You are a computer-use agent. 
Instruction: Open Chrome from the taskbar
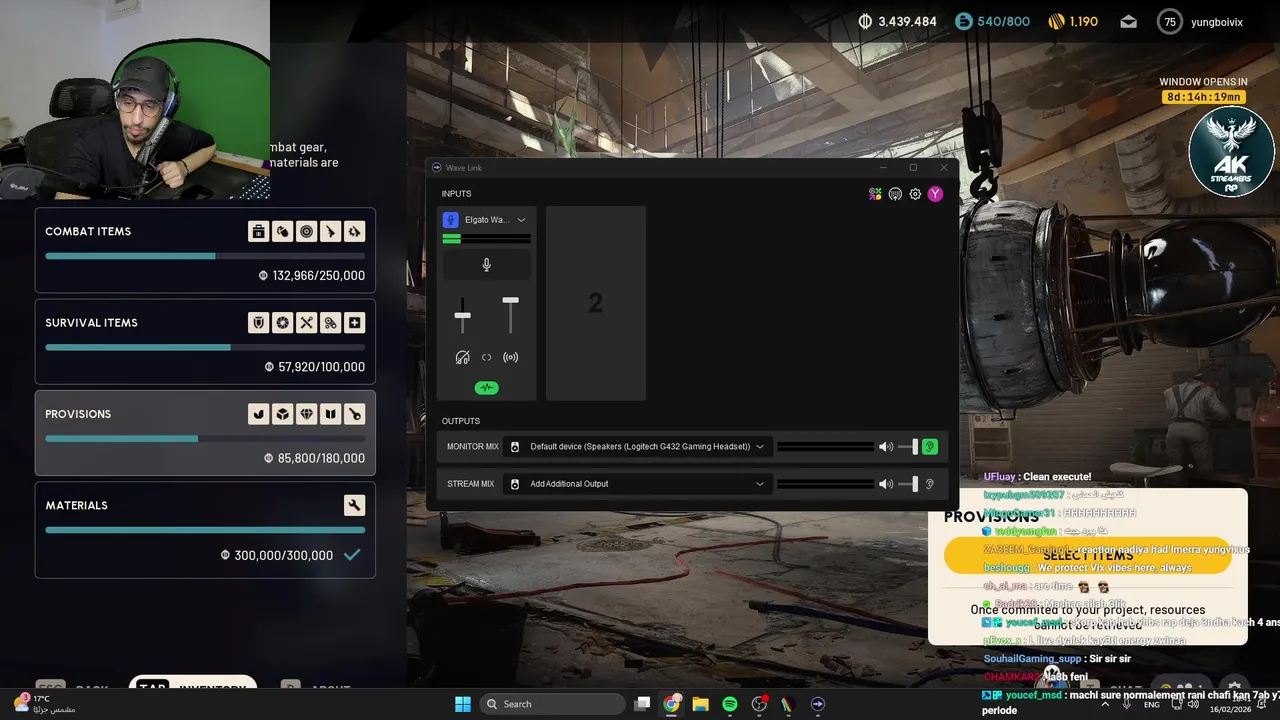[x=672, y=704]
